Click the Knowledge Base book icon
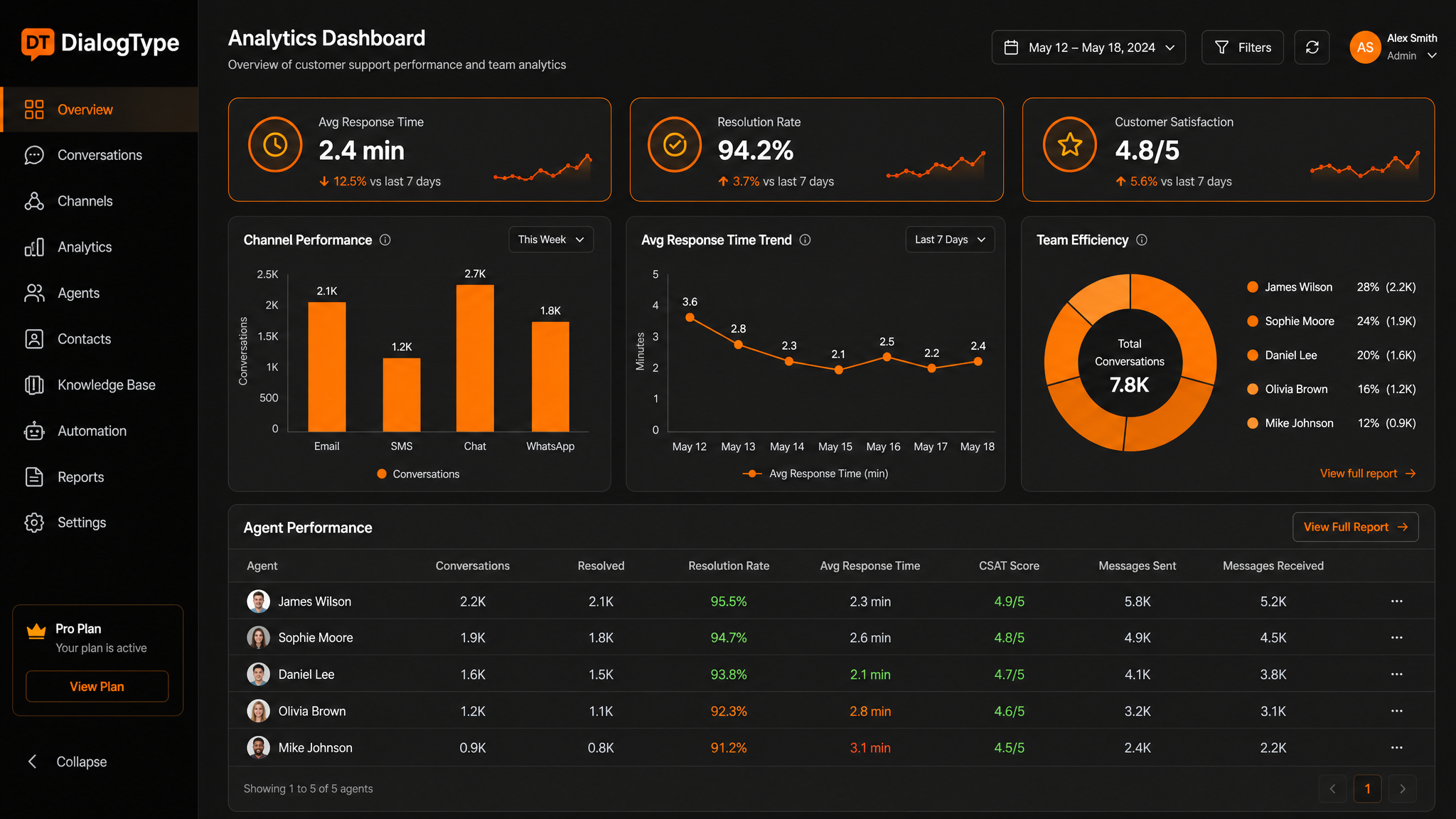The width and height of the screenshot is (1456, 819). pos(34,385)
